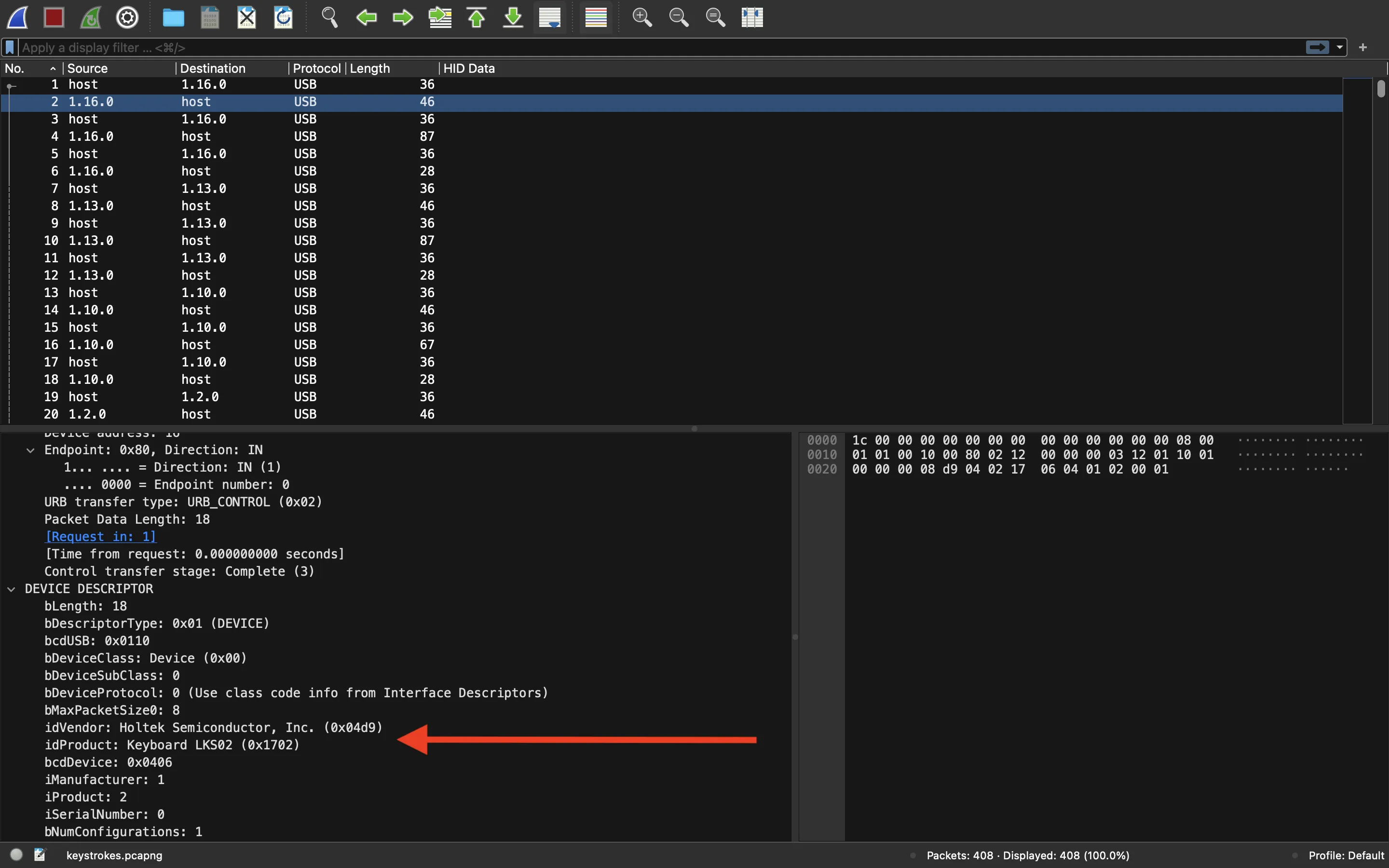Go to a specified packet
Image resolution: width=1389 pixels, height=868 pixels.
(x=440, y=17)
